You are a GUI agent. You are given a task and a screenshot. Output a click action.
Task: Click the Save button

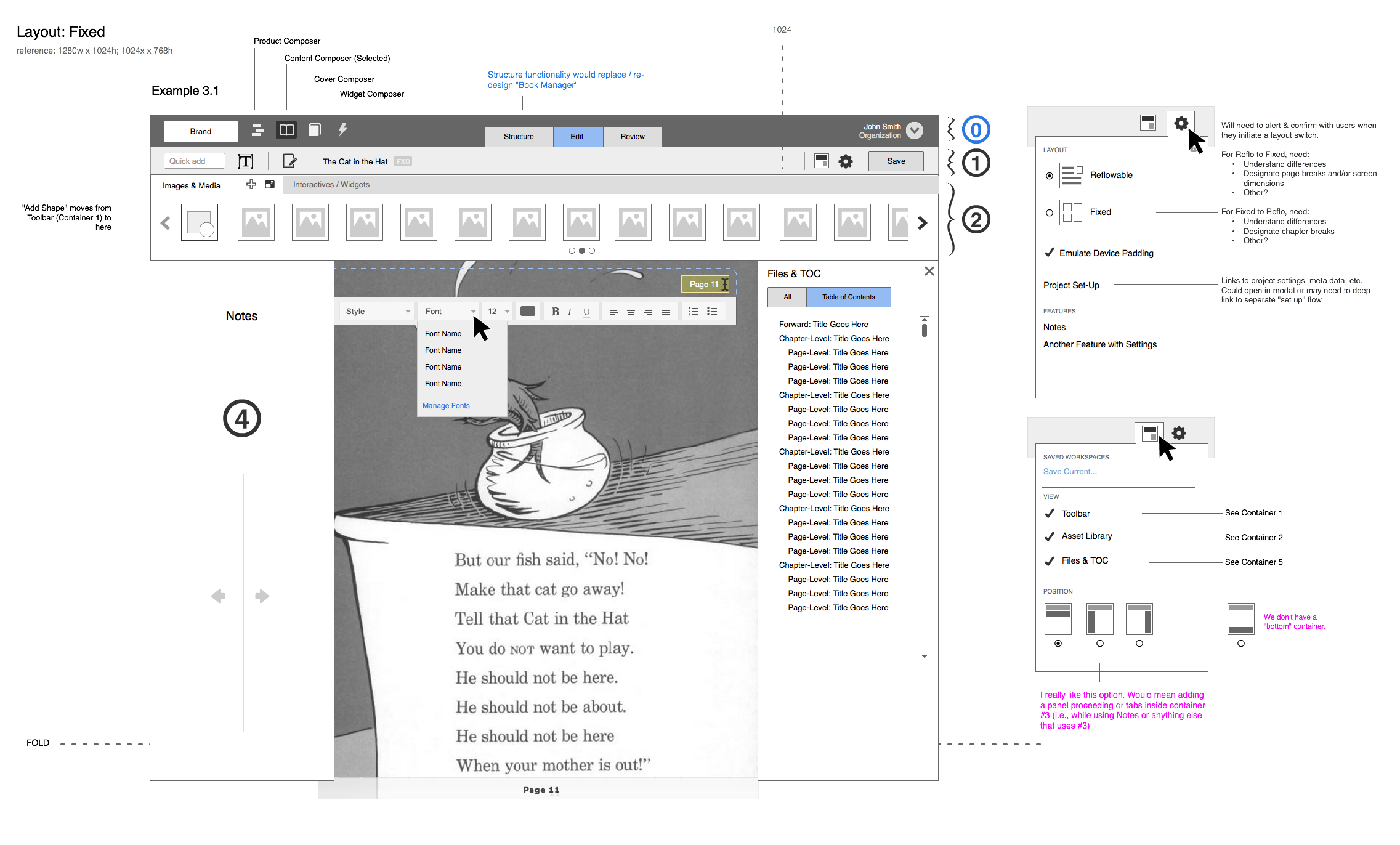(x=896, y=161)
